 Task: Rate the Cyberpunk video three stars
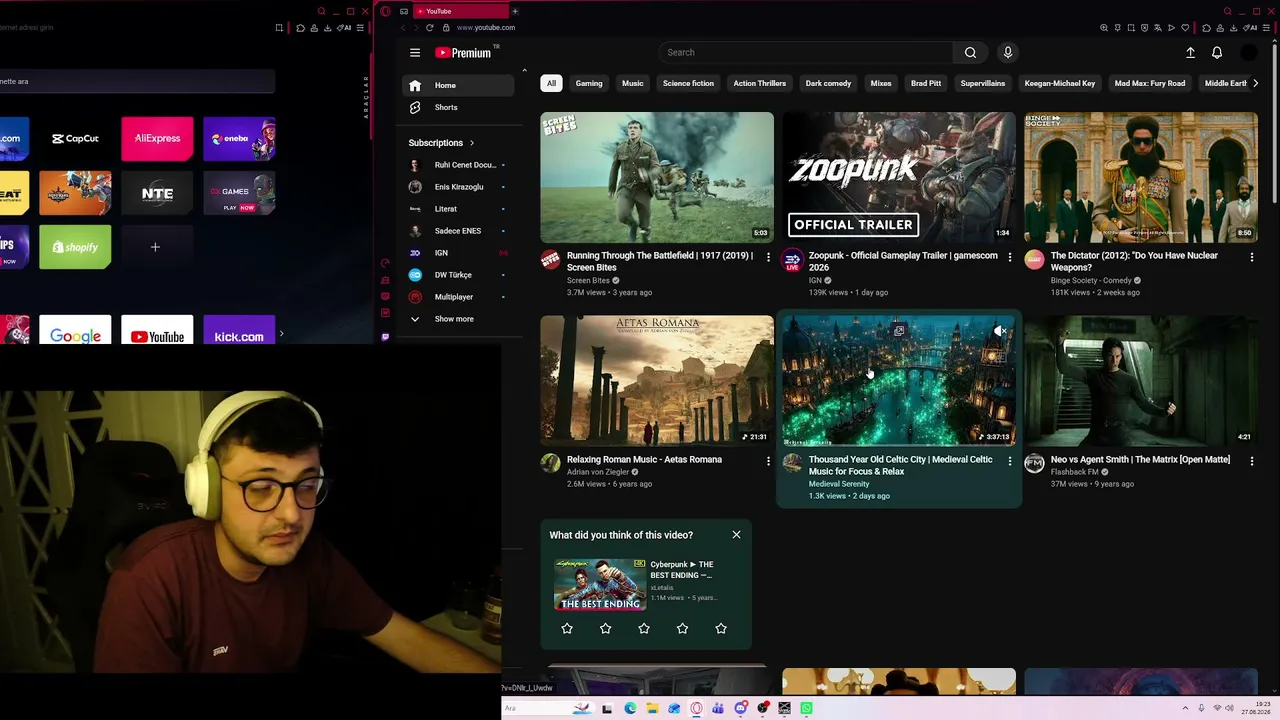[x=644, y=628]
